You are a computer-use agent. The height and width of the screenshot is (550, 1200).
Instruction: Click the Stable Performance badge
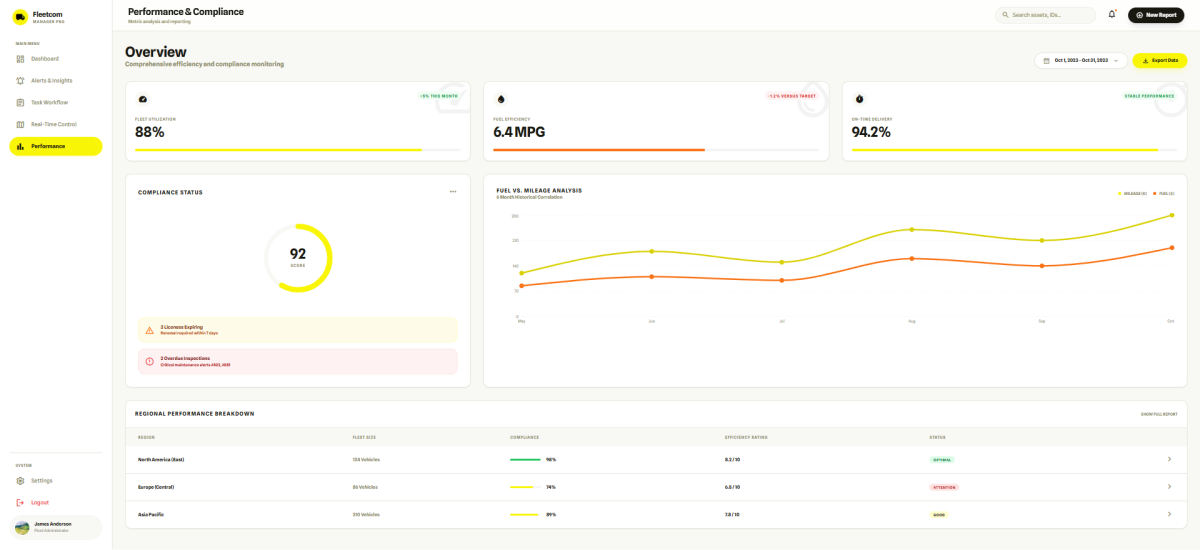click(1150, 96)
